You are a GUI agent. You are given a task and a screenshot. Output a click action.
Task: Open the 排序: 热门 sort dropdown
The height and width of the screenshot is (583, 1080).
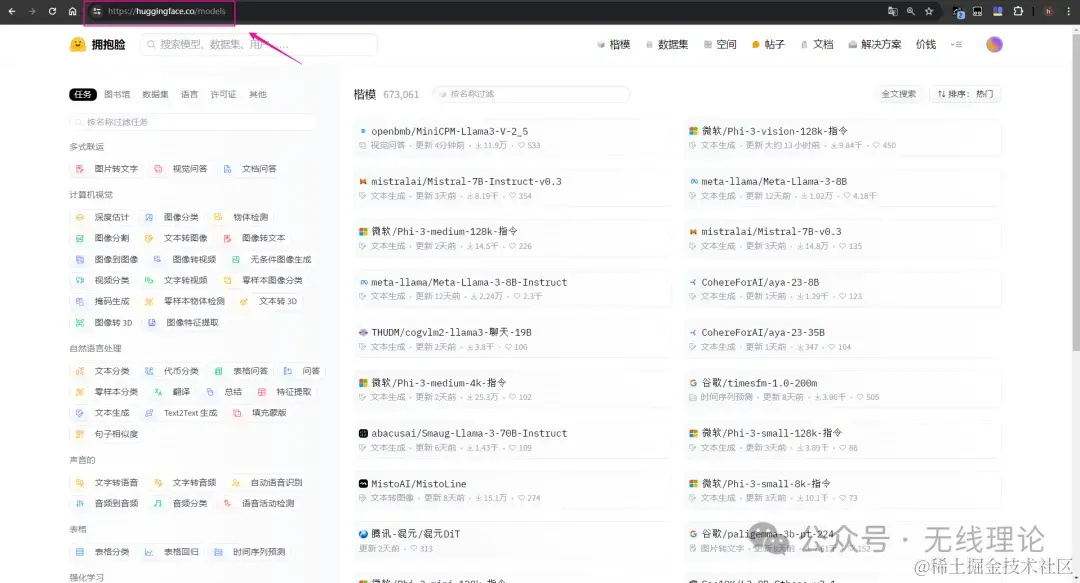click(965, 94)
